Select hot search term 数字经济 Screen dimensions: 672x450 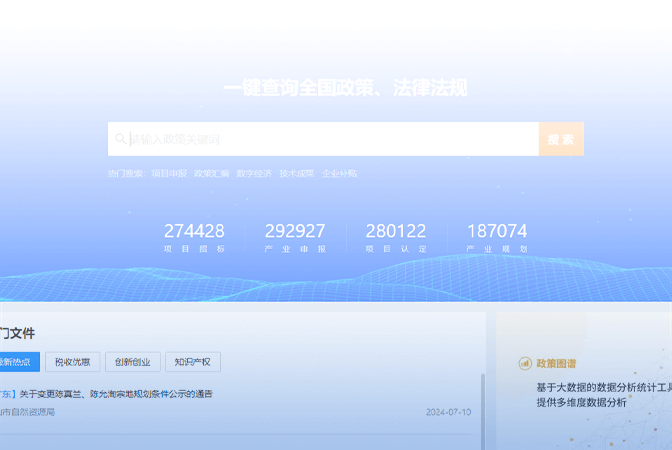pyautogui.click(x=254, y=173)
